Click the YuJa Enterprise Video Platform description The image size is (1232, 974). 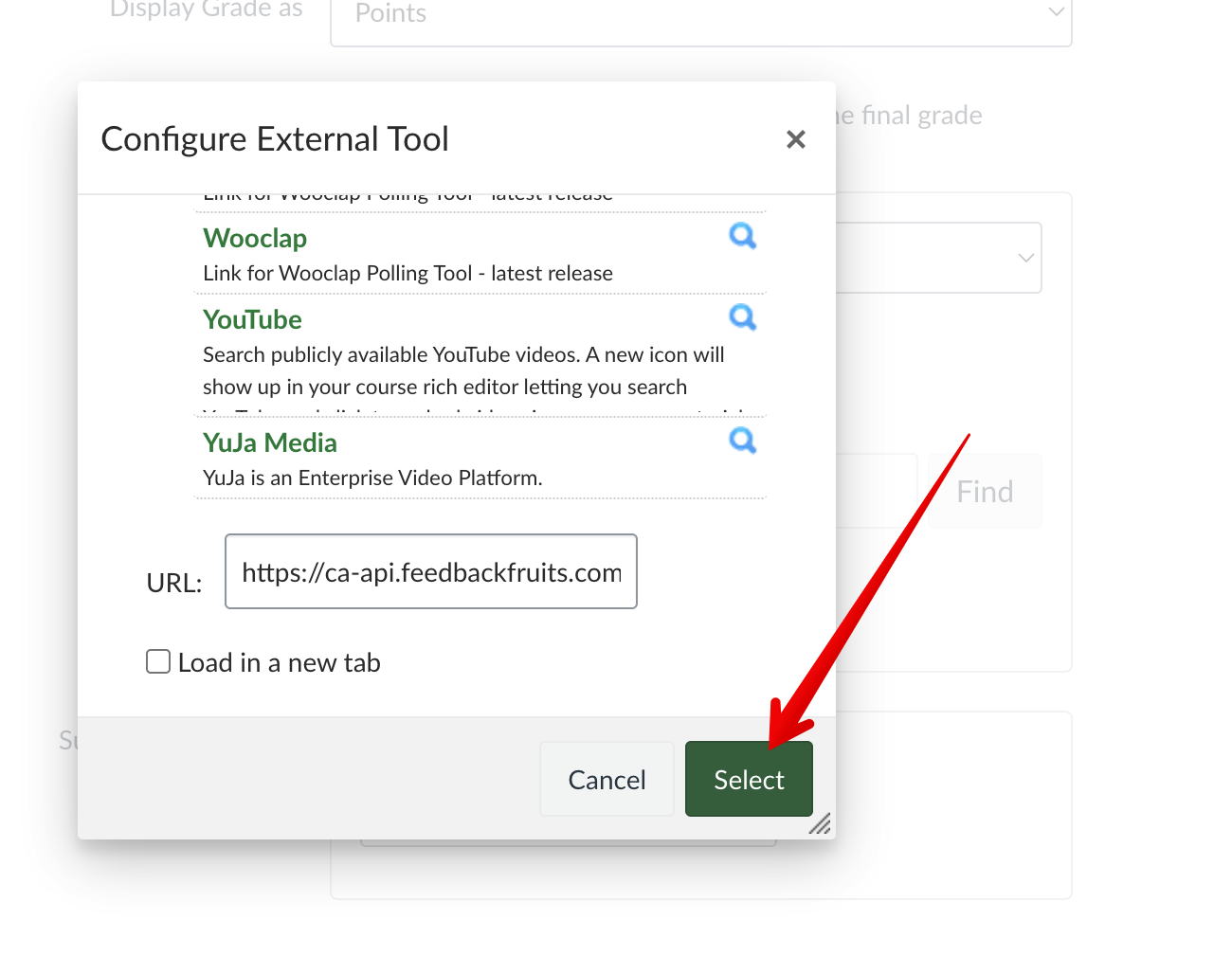372,478
